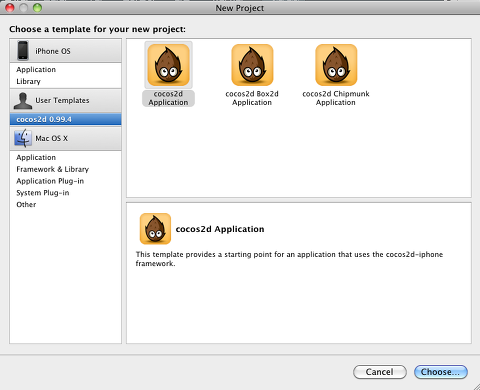Select cocos2d 0.99.4 in the sidebar
Image resolution: width=480 pixels, height=390 pixels.
pos(66,119)
